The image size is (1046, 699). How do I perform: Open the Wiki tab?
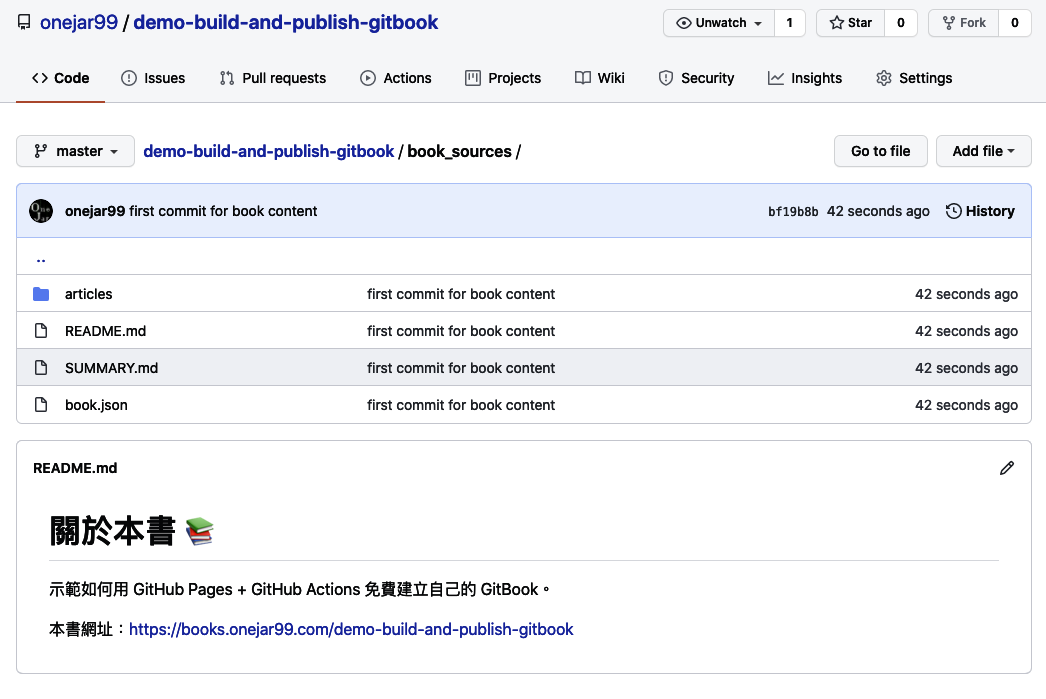(x=600, y=78)
